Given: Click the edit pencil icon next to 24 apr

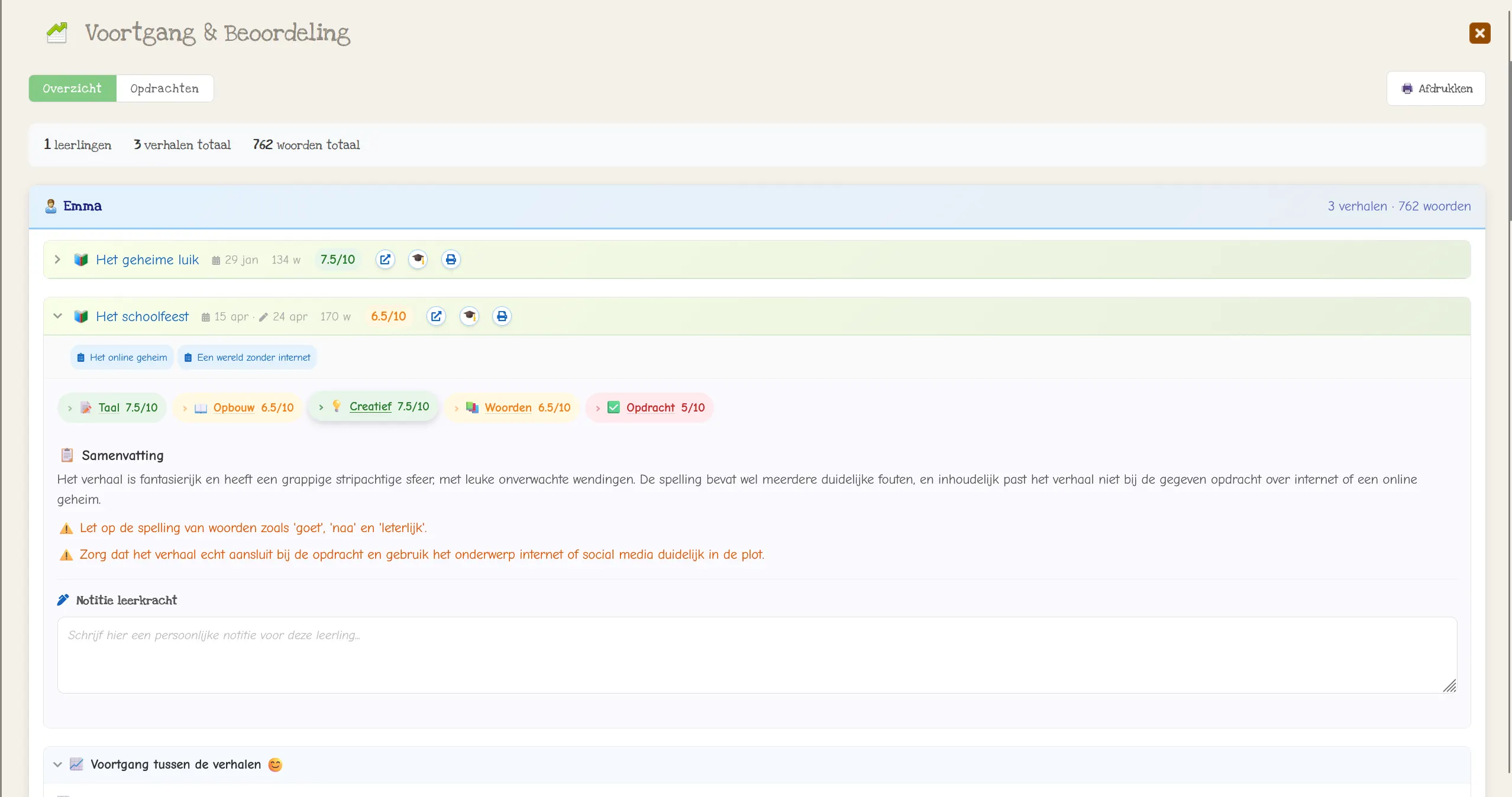Looking at the screenshot, I should pyautogui.click(x=264, y=317).
